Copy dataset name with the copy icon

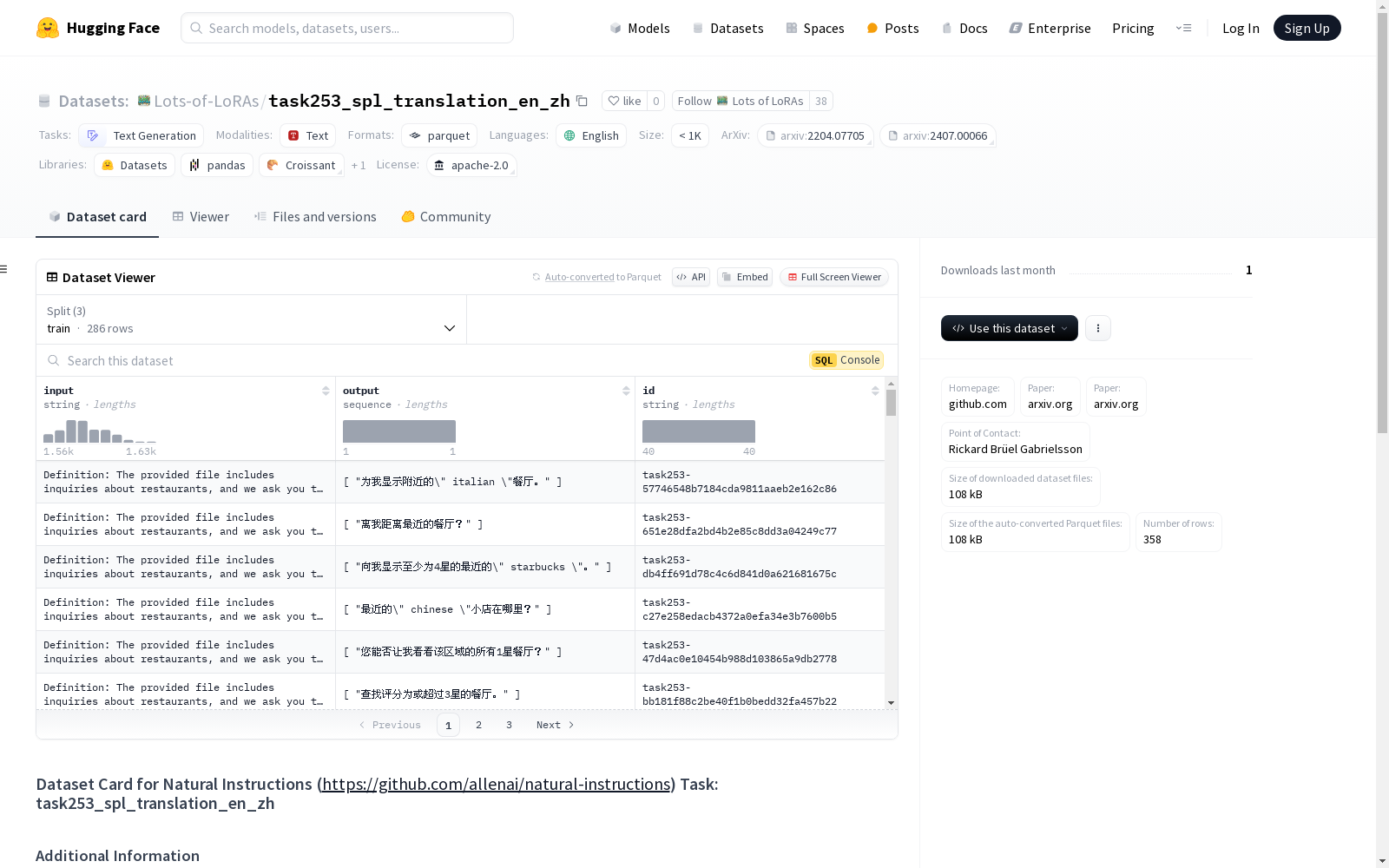coord(583,101)
